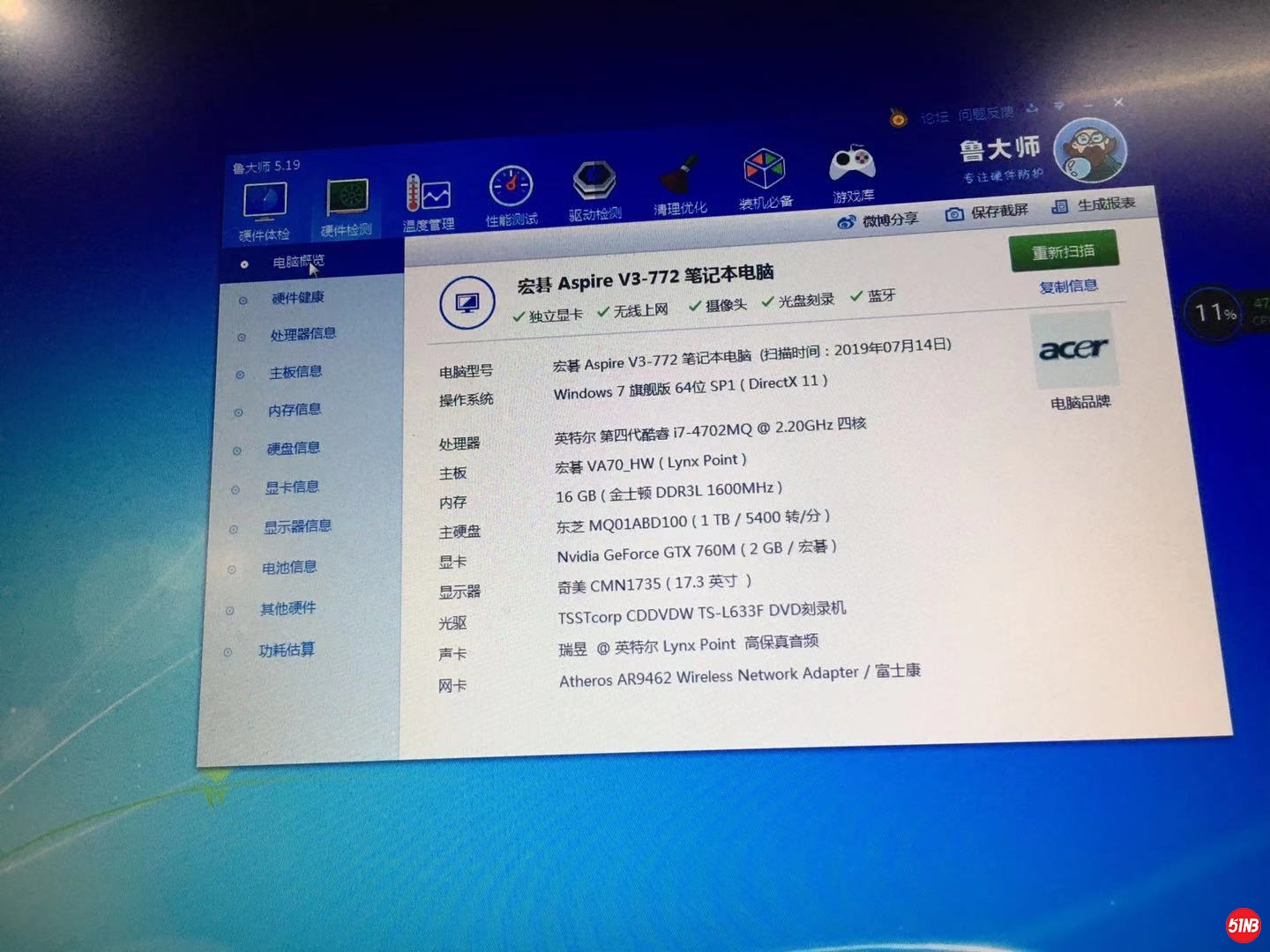
Task: Share via 微博分享 Weibo button
Action: pos(878,219)
